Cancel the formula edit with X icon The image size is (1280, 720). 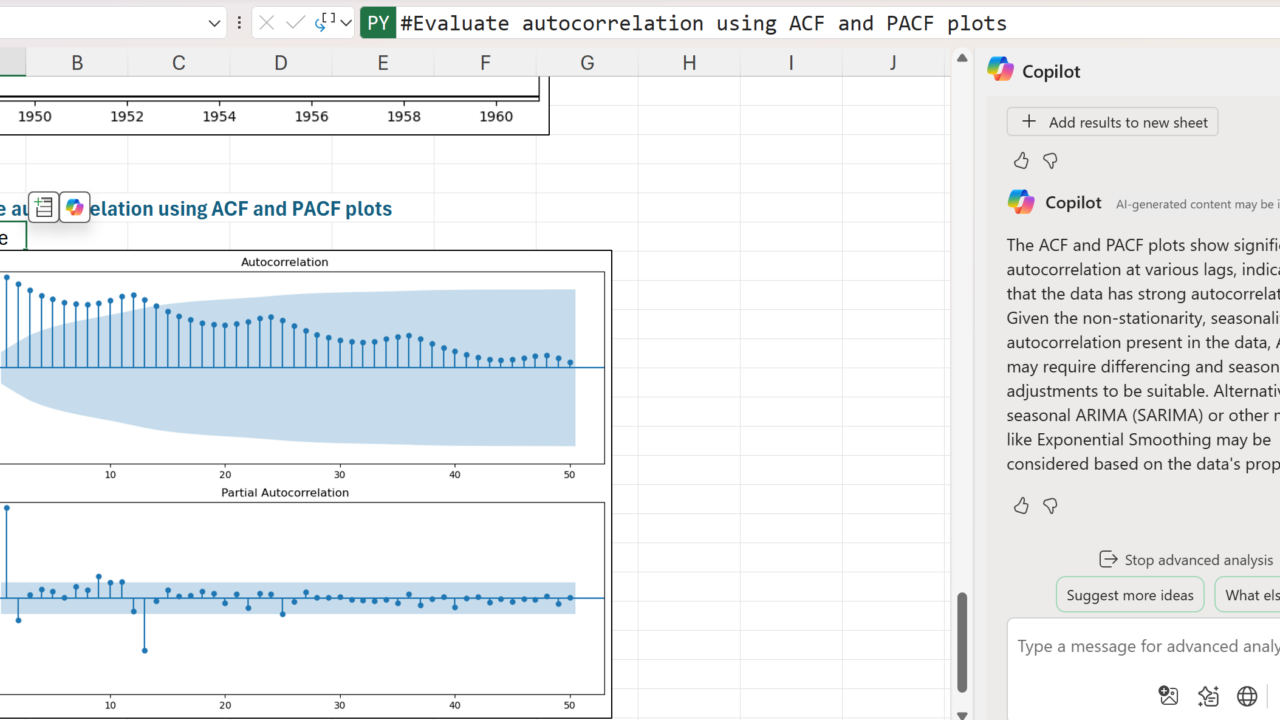(266, 23)
